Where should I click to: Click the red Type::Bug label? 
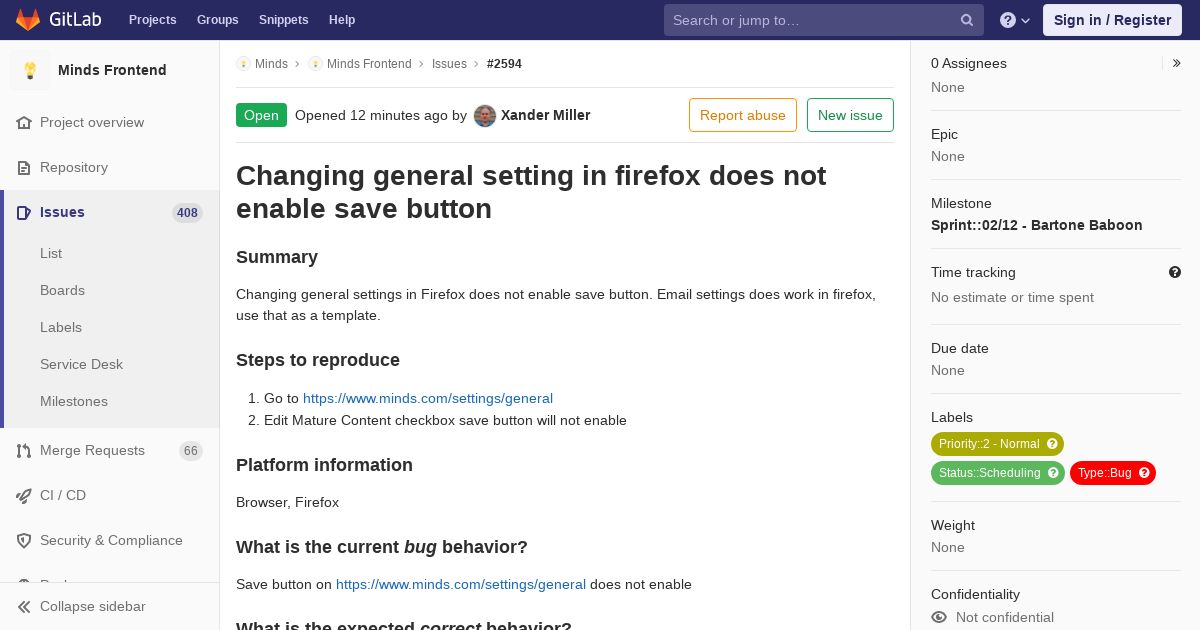point(1113,473)
